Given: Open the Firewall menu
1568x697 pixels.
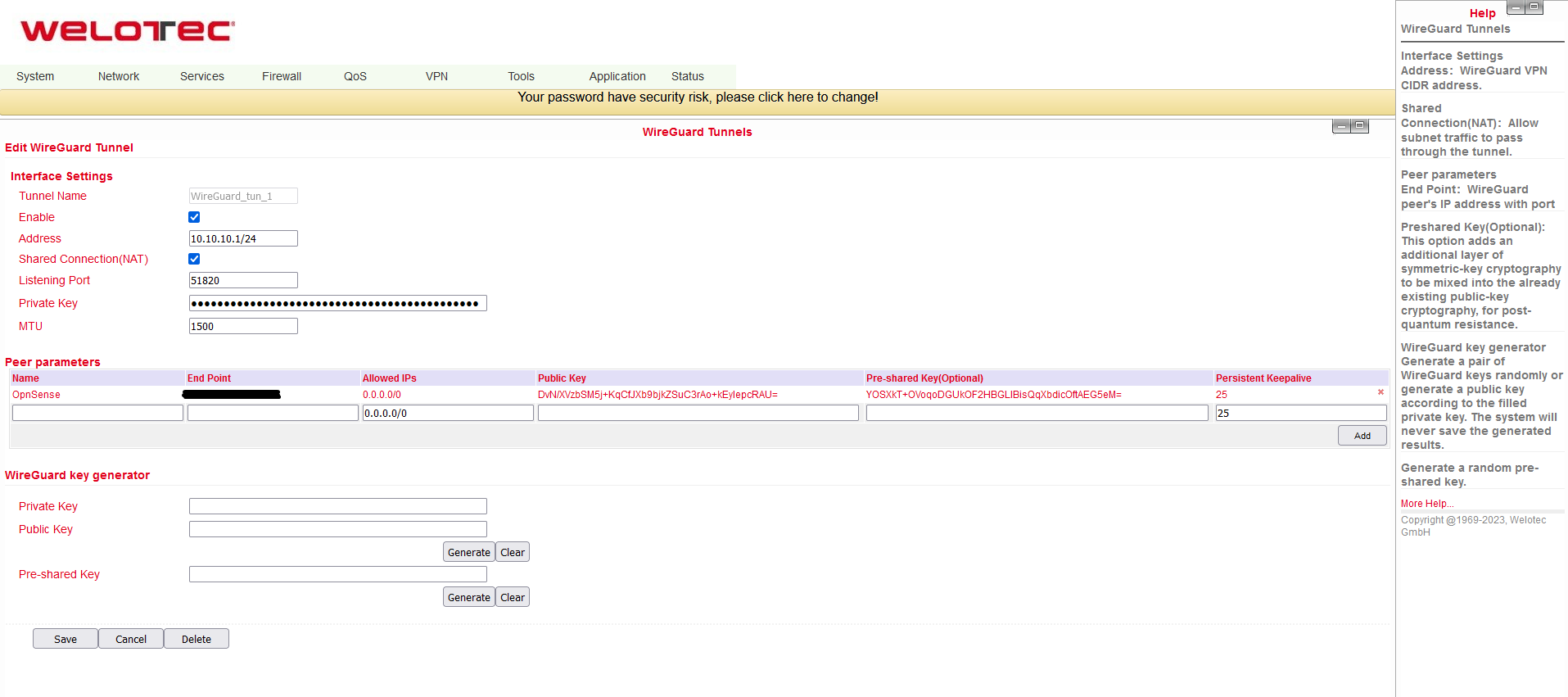Looking at the screenshot, I should (x=282, y=76).
